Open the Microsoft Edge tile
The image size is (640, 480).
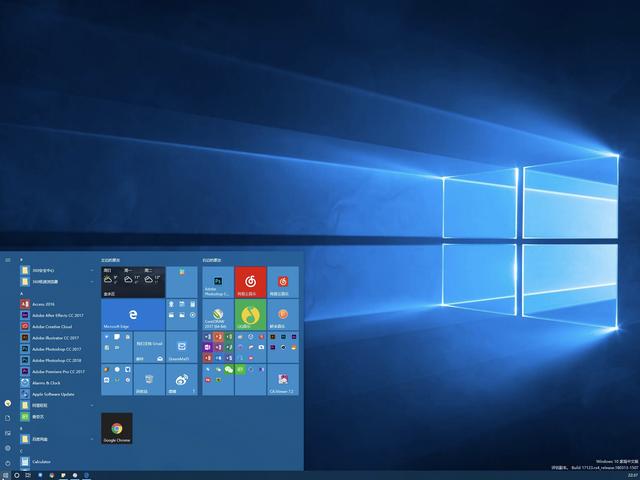133,315
